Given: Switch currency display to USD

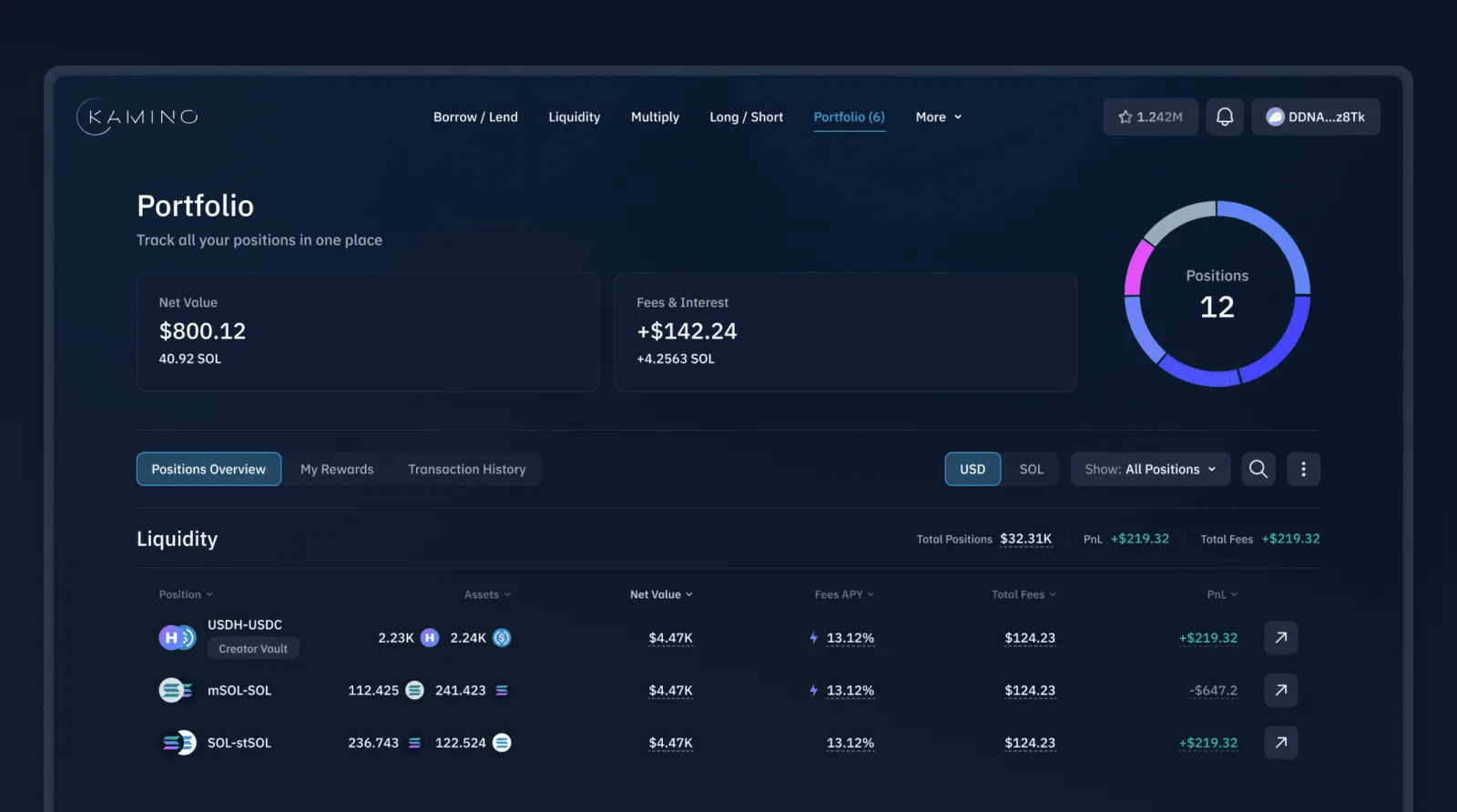Looking at the screenshot, I should 973,469.
